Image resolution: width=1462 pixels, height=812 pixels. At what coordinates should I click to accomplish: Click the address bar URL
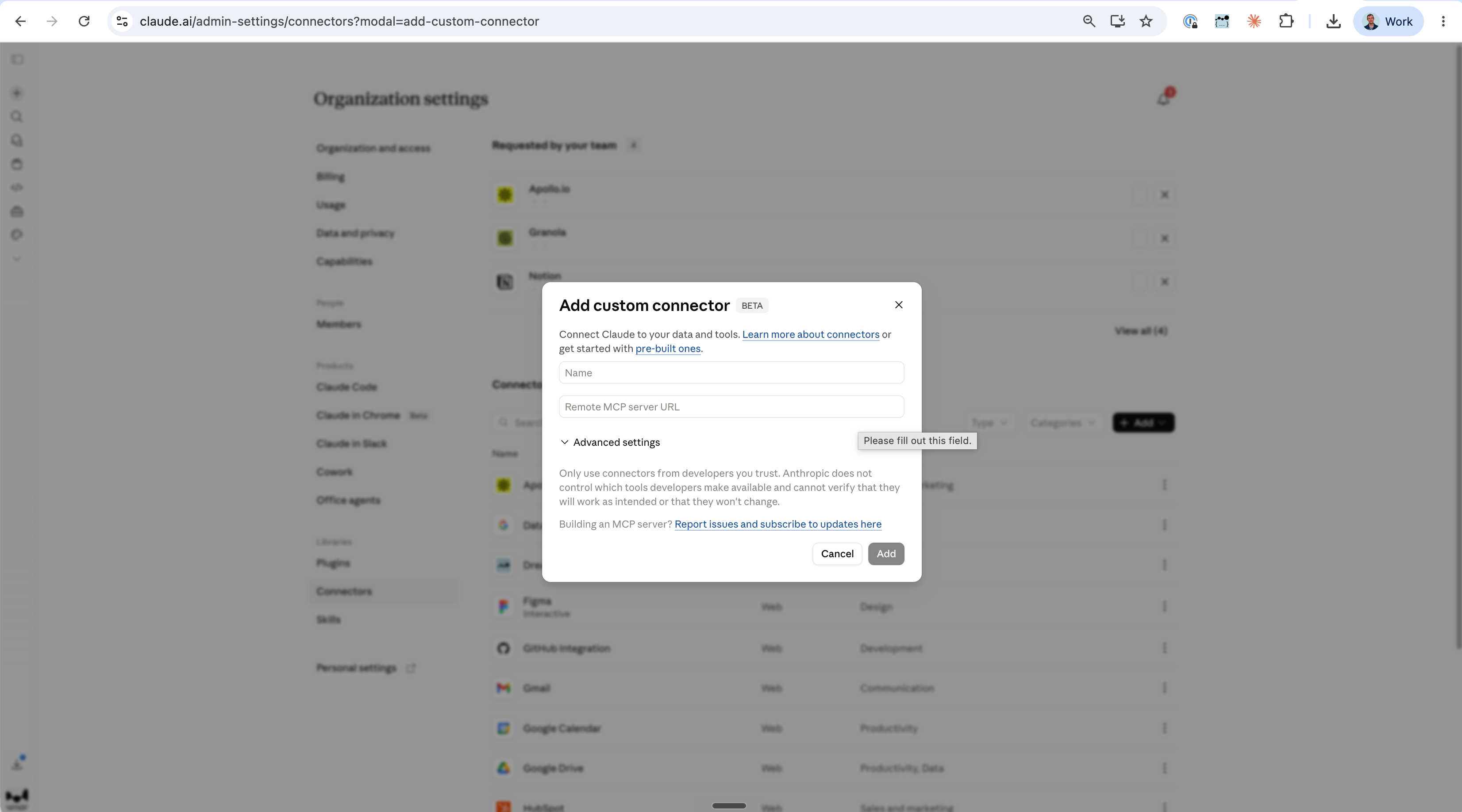(x=339, y=22)
